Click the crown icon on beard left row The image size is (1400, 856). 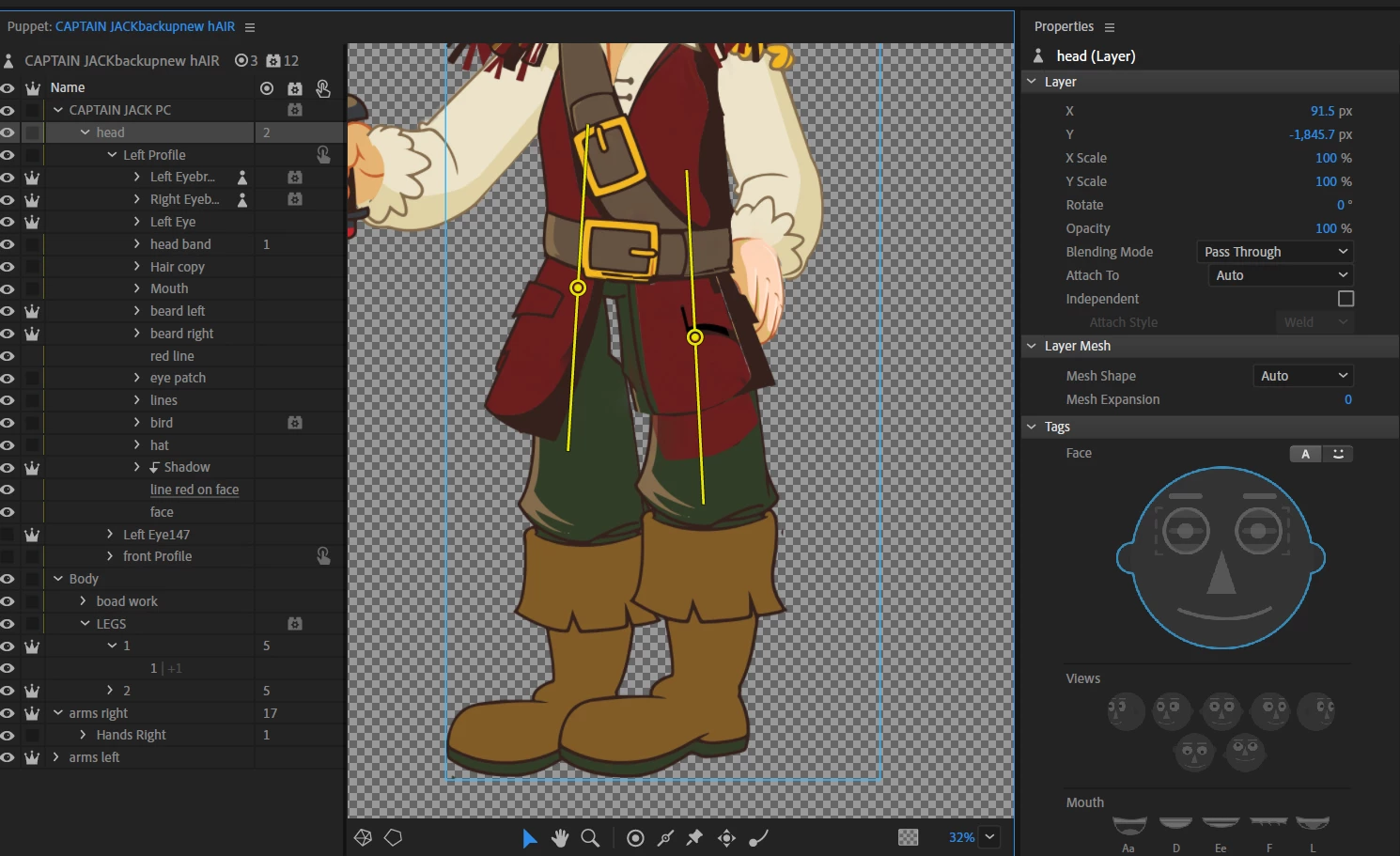tap(32, 311)
